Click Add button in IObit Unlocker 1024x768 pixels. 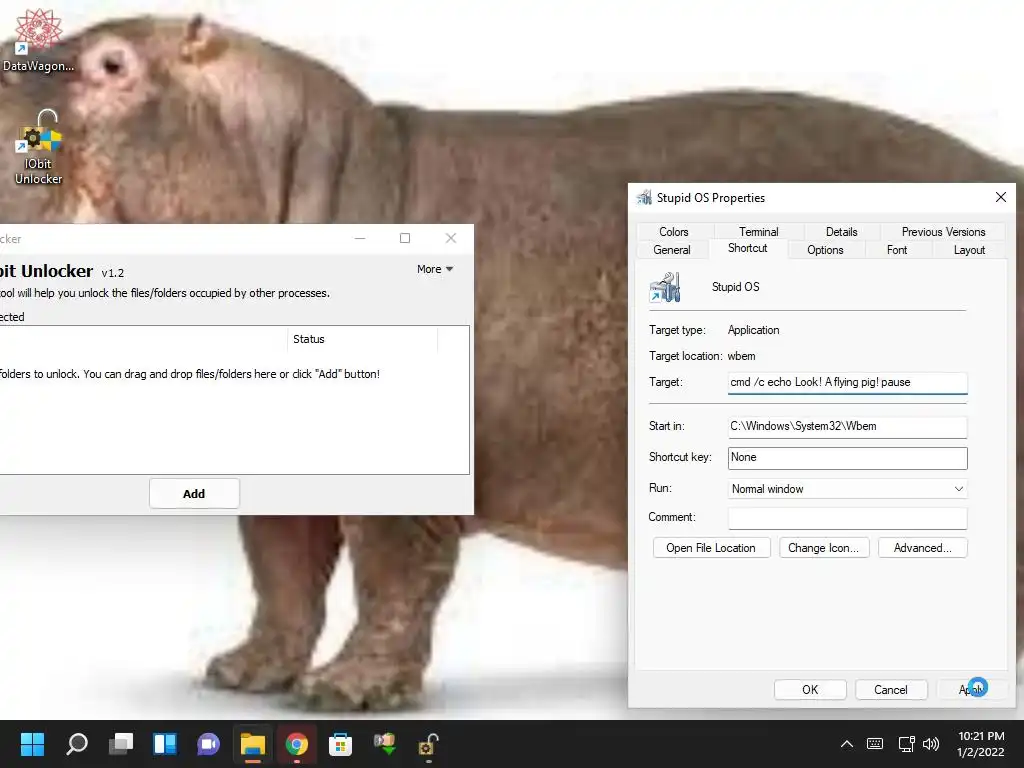coord(194,494)
